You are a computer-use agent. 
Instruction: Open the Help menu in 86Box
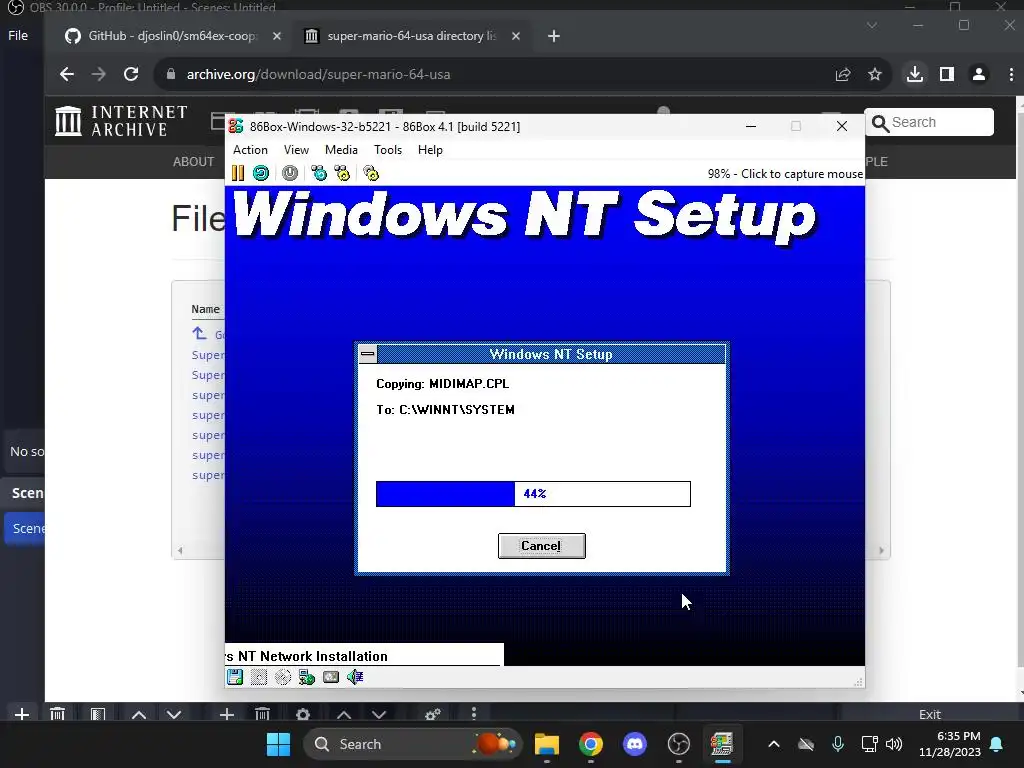click(430, 150)
